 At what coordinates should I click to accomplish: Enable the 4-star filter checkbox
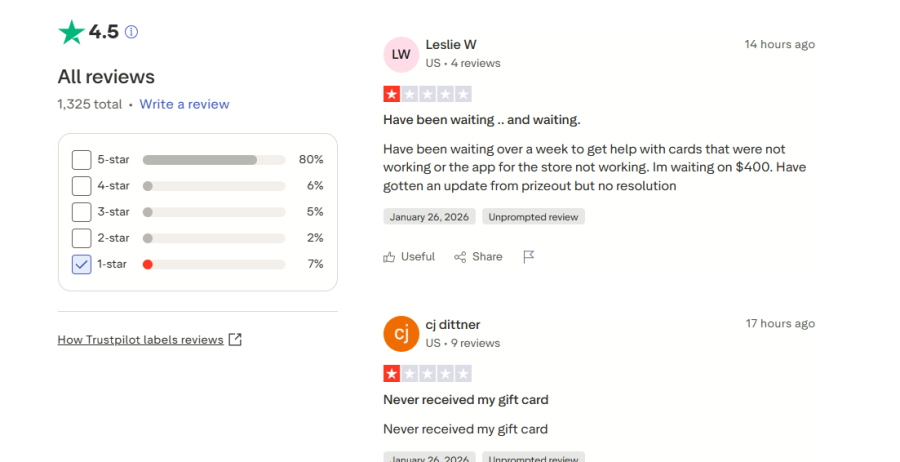click(81, 186)
